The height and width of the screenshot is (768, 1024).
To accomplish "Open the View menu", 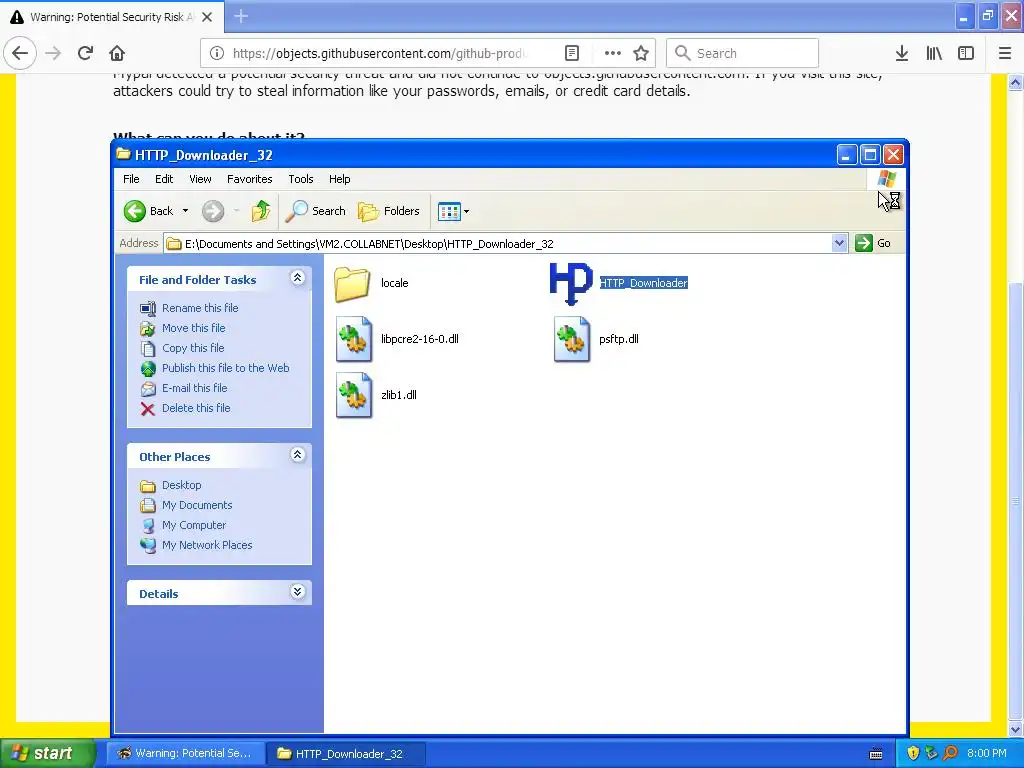I will coord(200,179).
